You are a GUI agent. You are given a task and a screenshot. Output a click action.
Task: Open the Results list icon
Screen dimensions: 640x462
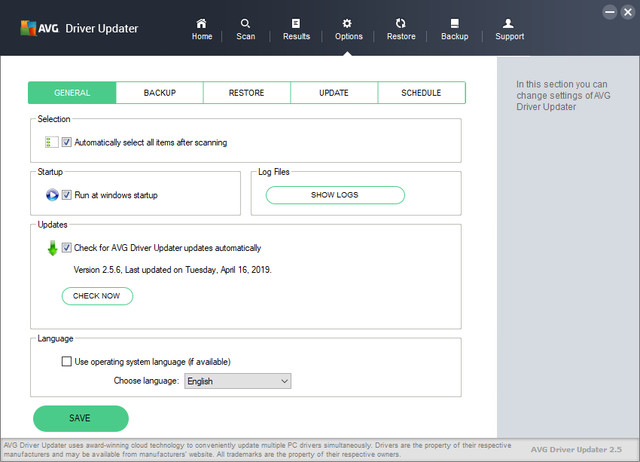point(296,23)
